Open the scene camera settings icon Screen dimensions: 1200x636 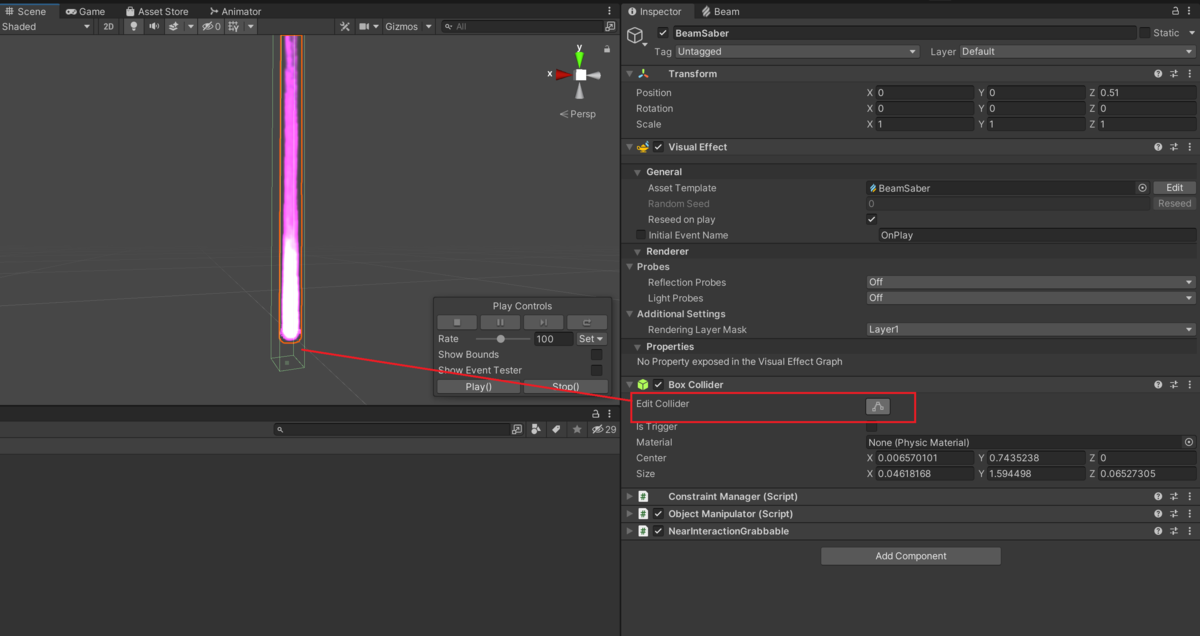pyautogui.click(x=363, y=27)
